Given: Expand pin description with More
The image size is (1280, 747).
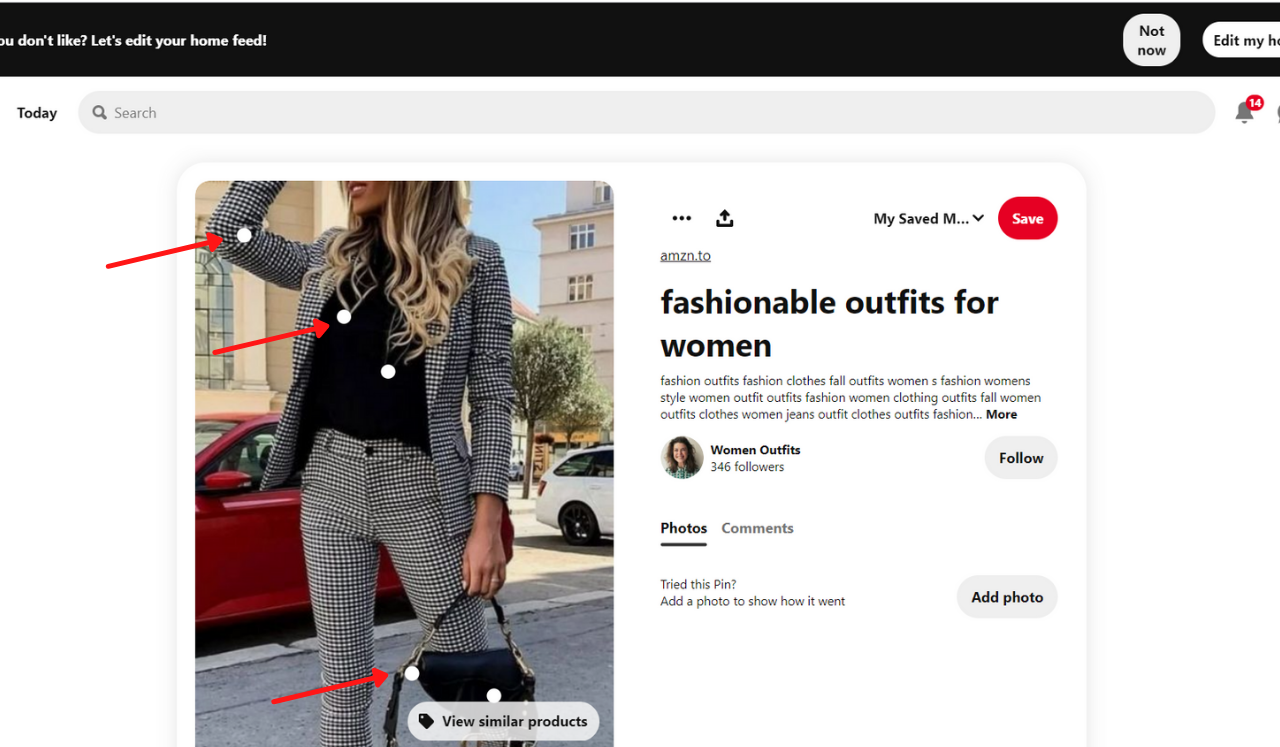Looking at the screenshot, I should tap(1001, 415).
